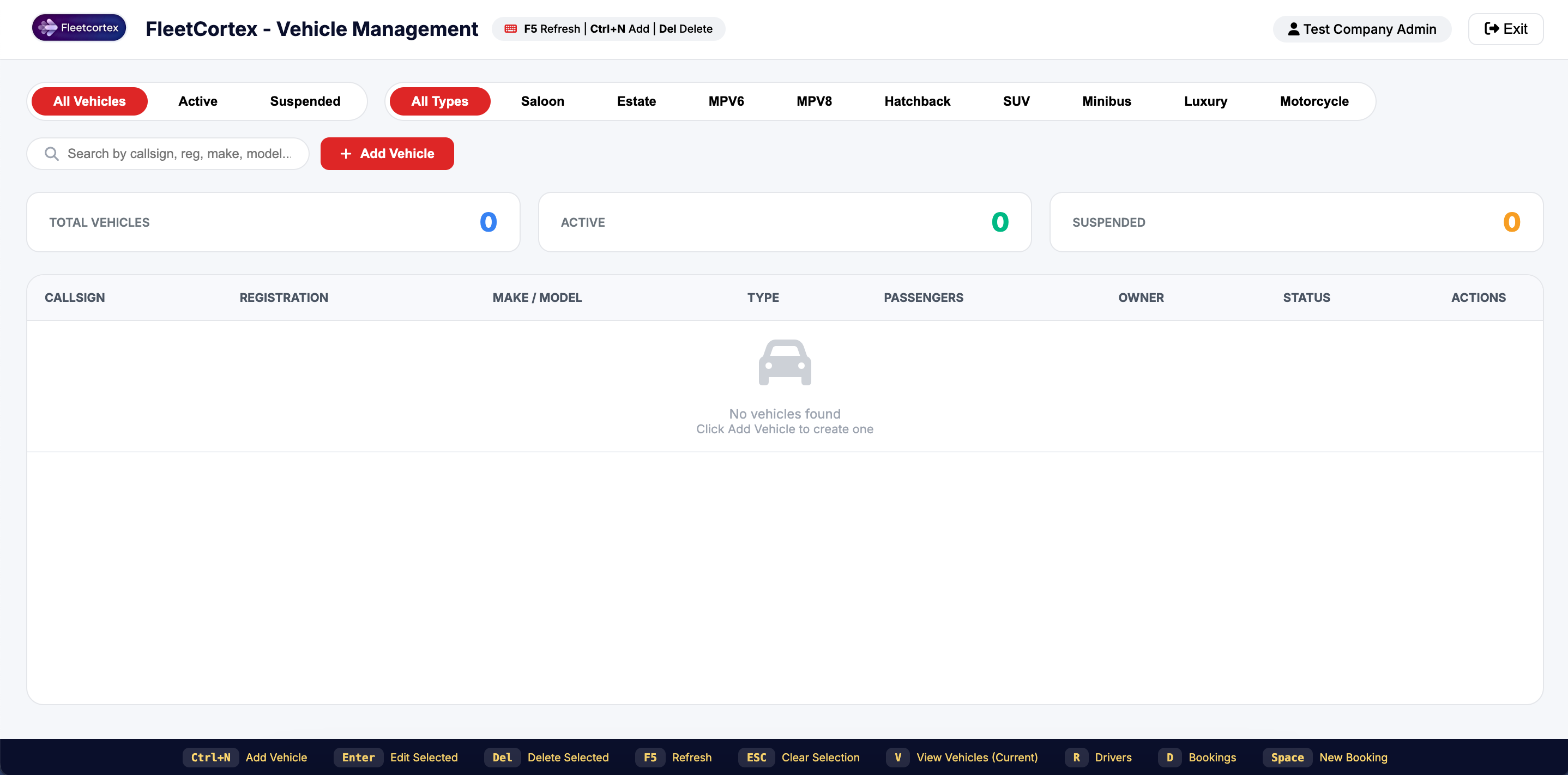The image size is (1568, 775).
Task: Select the All Types filter
Action: [x=439, y=101]
